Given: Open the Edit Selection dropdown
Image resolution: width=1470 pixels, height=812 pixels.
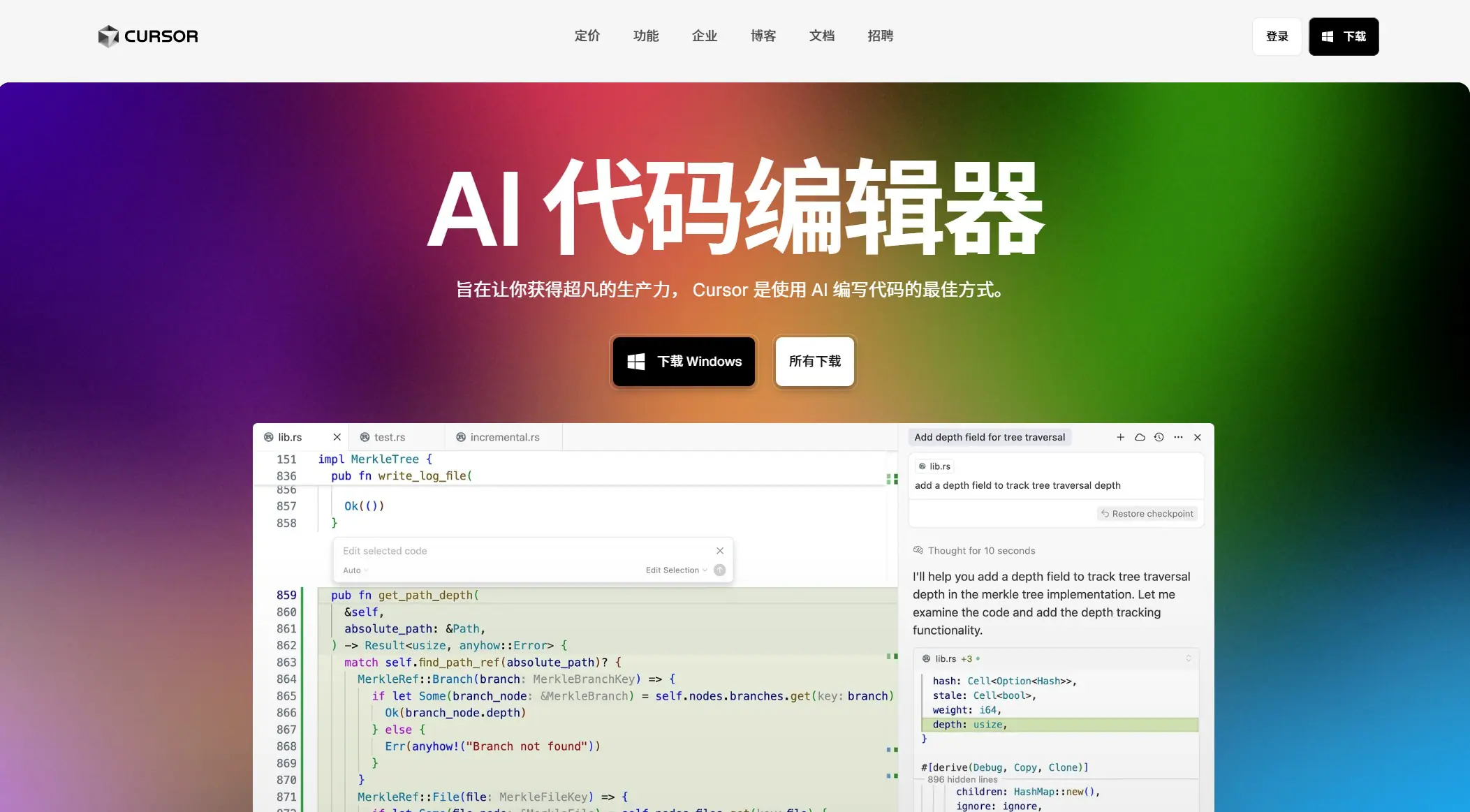Looking at the screenshot, I should point(677,570).
